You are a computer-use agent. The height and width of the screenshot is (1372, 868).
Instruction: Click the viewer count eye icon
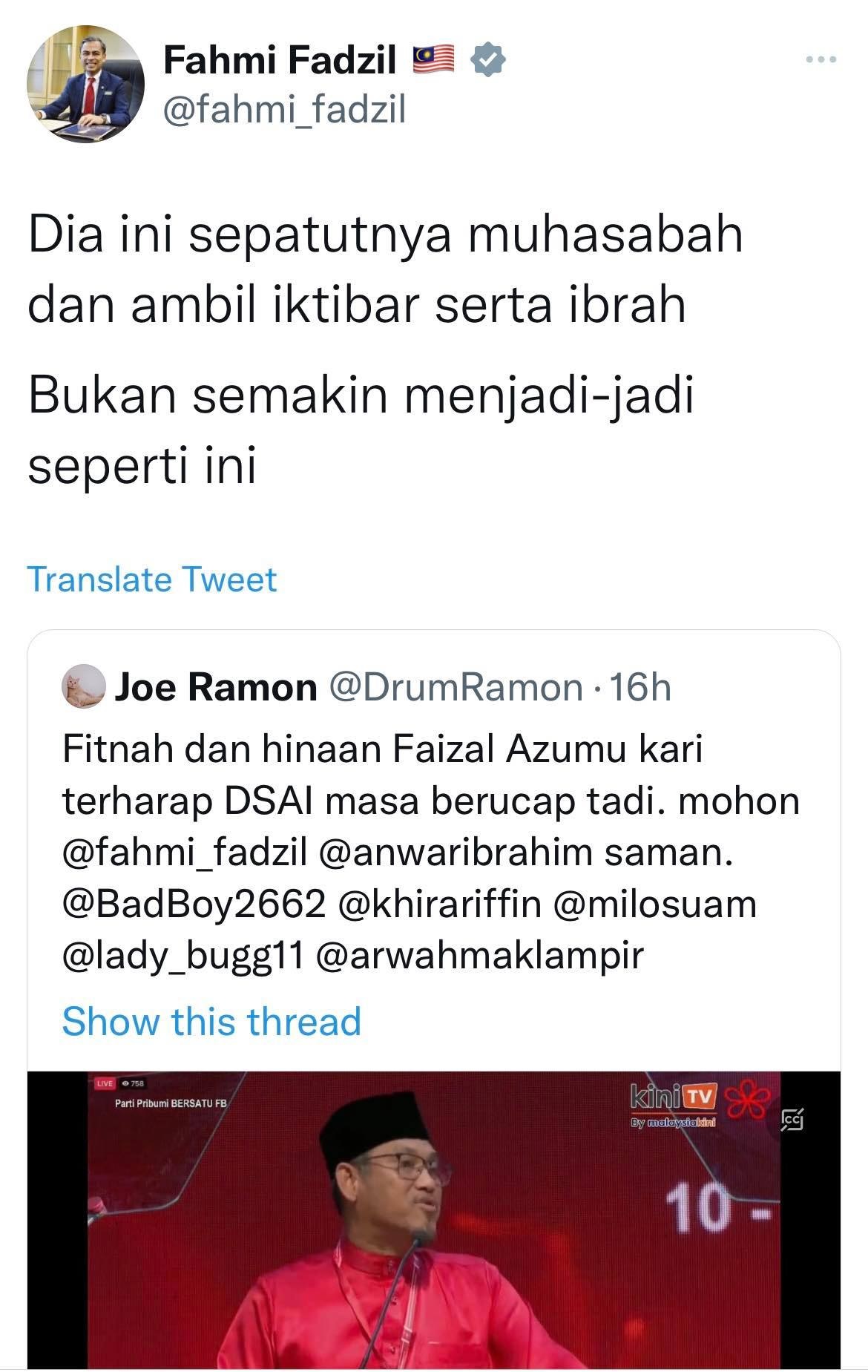tap(124, 1083)
